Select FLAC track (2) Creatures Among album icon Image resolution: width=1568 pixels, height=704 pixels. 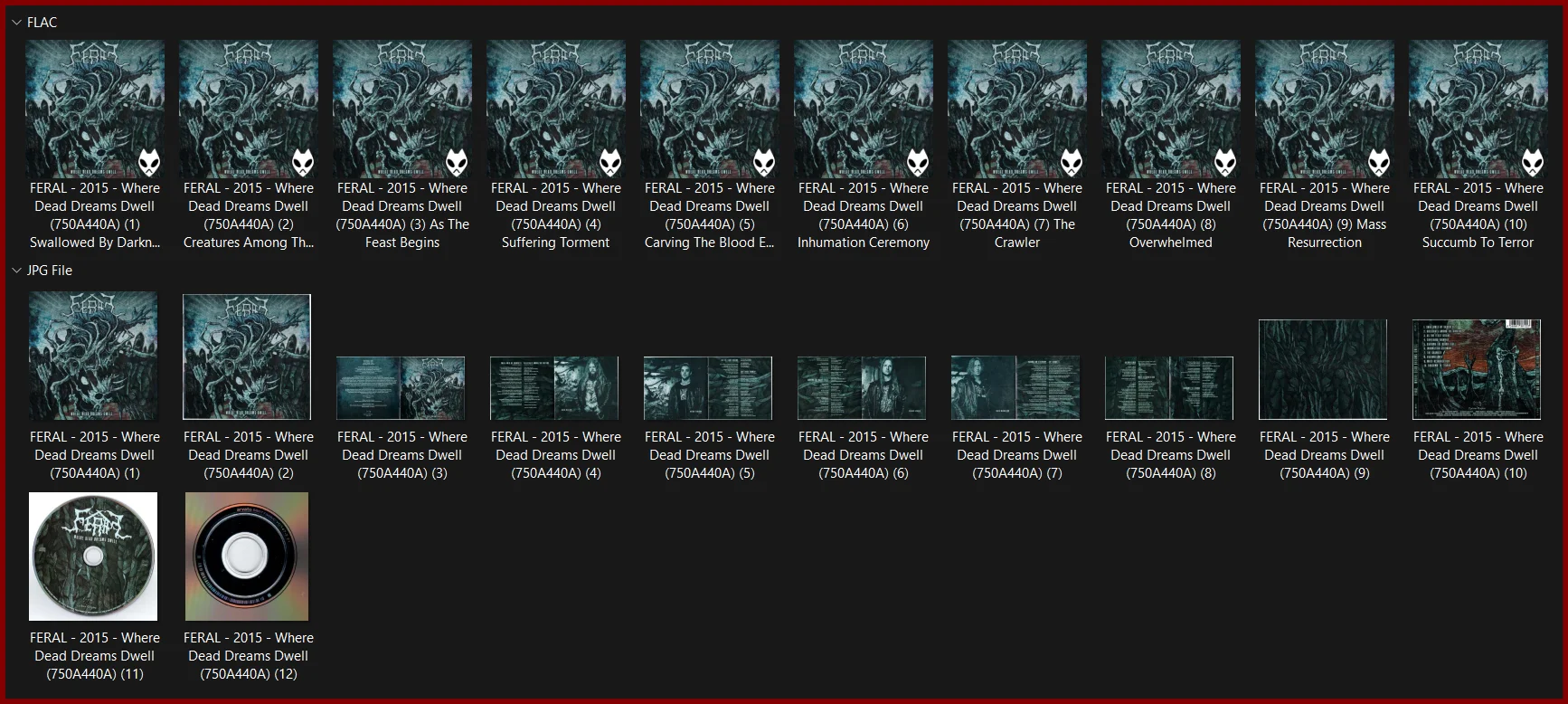[249, 109]
